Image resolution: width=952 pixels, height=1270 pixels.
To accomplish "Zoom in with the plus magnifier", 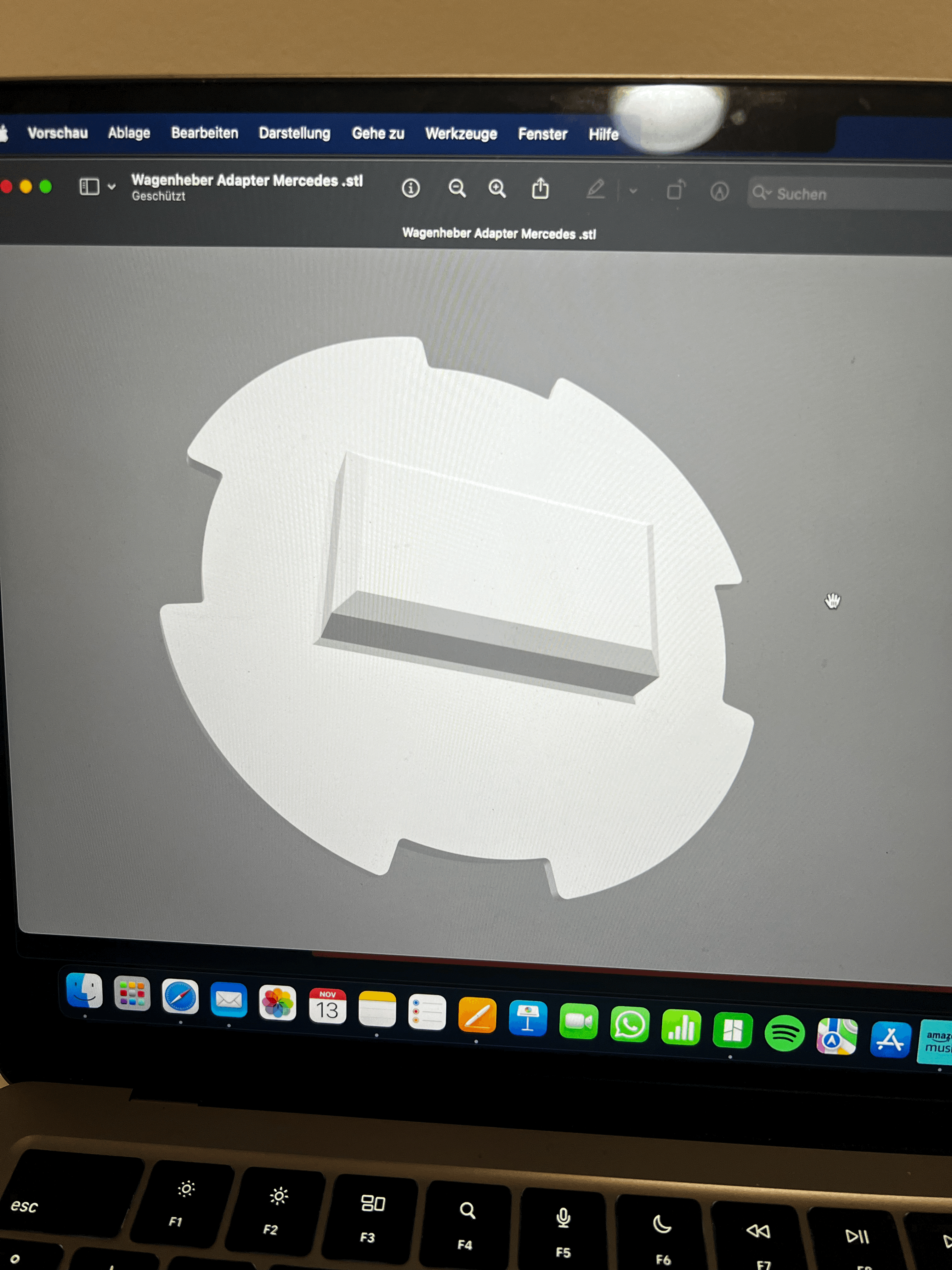I will [x=497, y=188].
